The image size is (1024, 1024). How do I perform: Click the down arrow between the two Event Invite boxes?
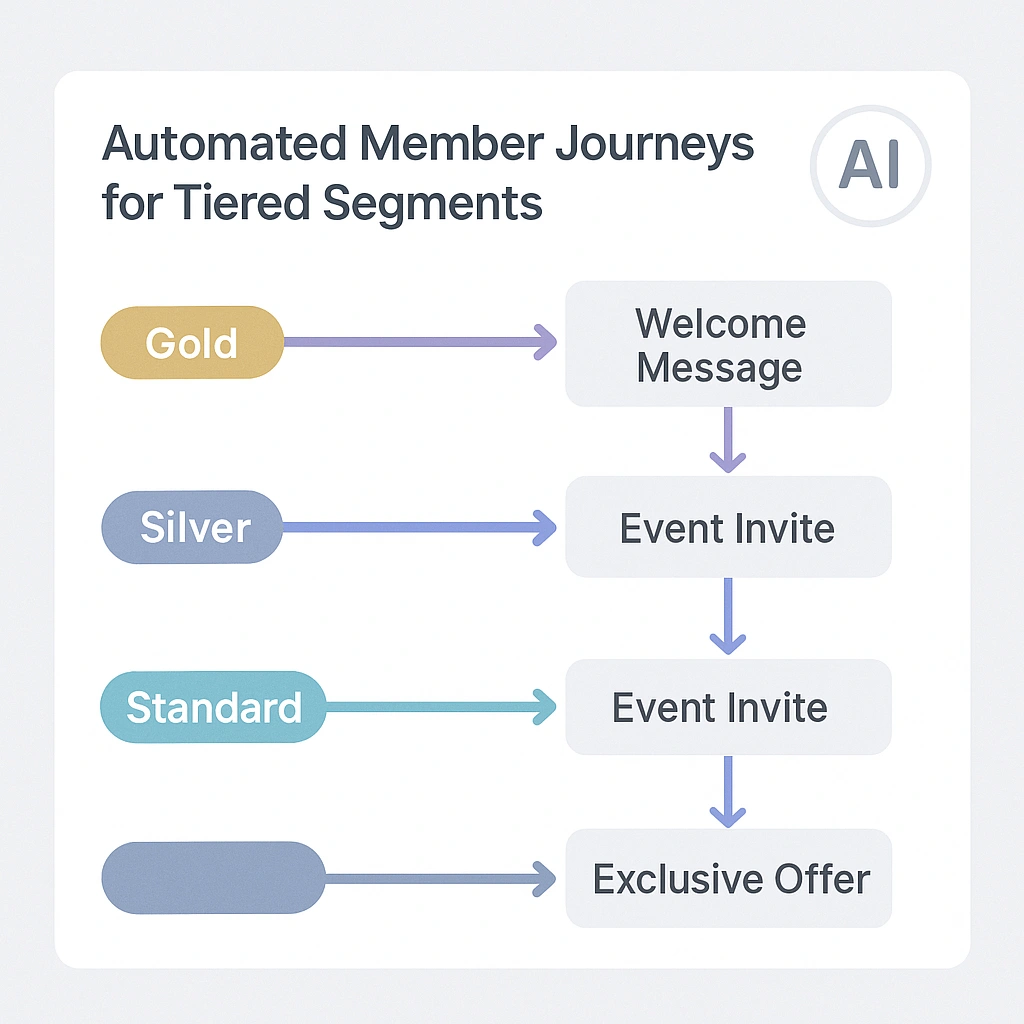tap(727, 616)
